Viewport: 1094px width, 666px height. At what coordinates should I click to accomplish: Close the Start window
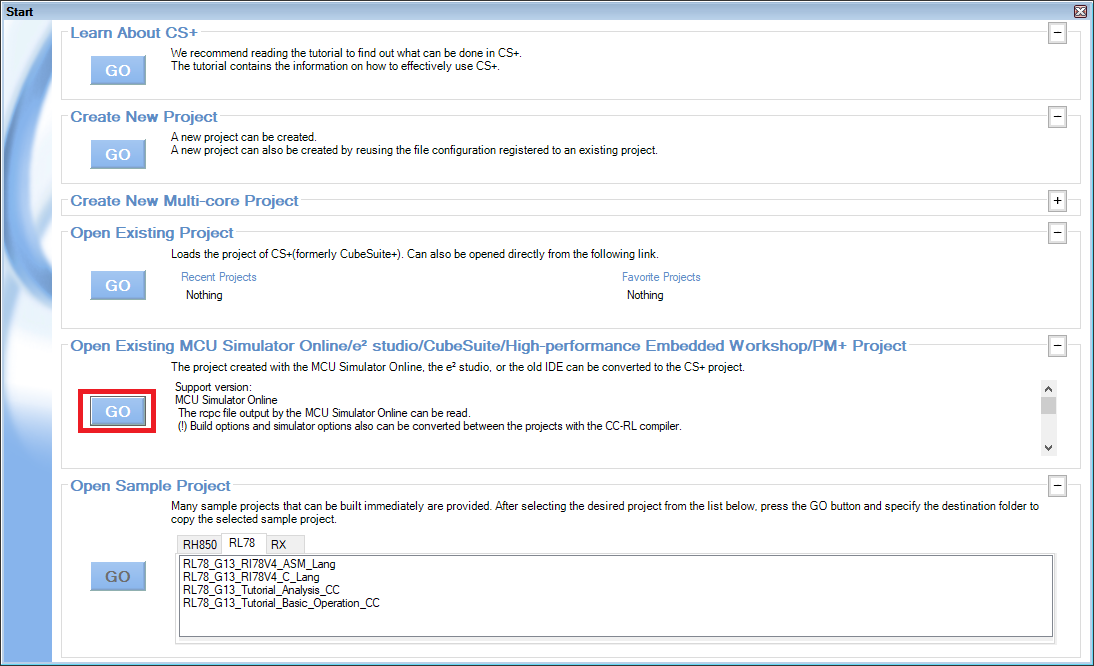tap(1079, 11)
